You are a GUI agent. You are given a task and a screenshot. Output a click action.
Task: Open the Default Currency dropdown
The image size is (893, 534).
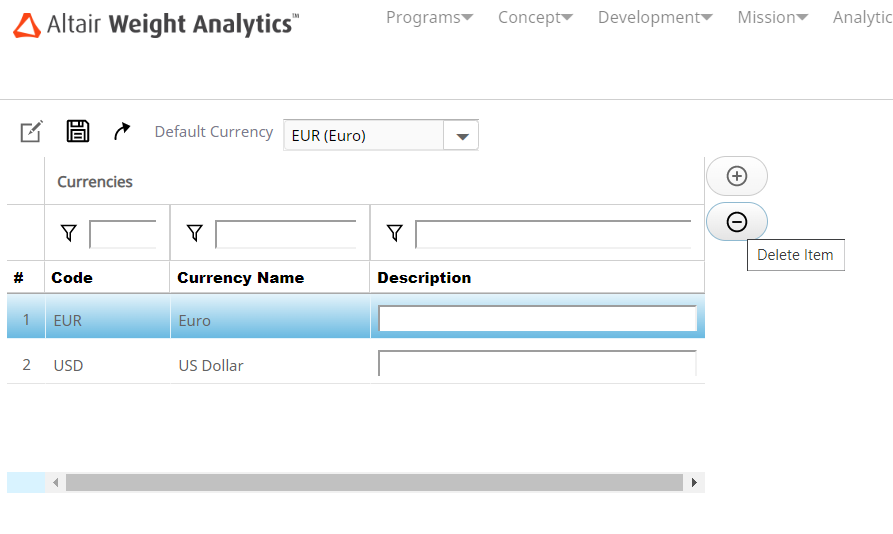coord(461,136)
